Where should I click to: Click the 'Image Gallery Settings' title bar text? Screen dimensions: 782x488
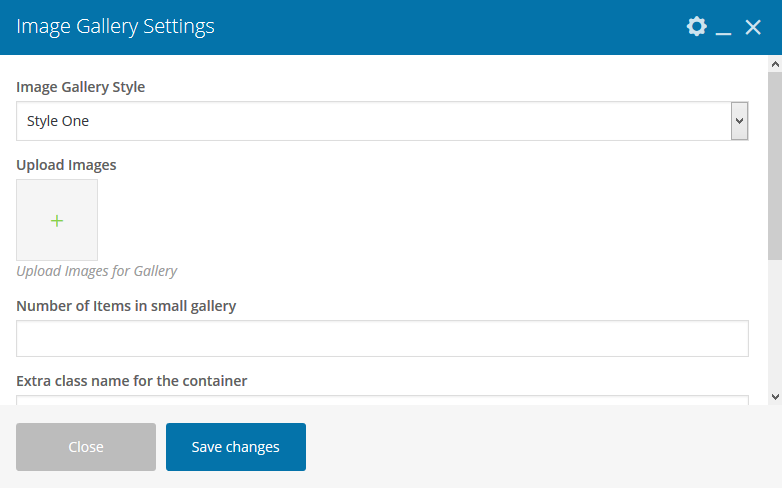tap(115, 27)
